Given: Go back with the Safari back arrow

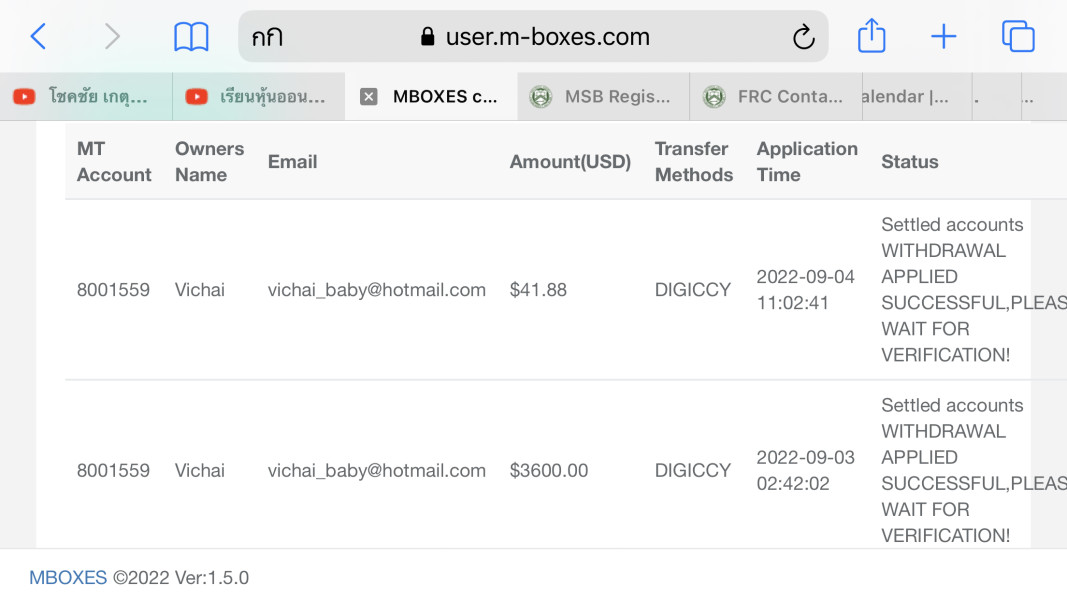Looking at the screenshot, I should pyautogui.click(x=38, y=36).
